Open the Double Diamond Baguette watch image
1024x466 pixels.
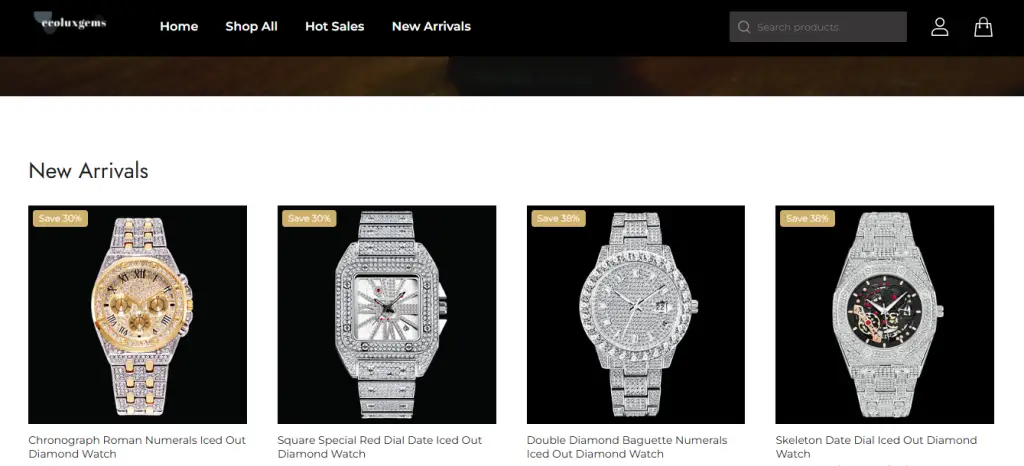coord(635,315)
